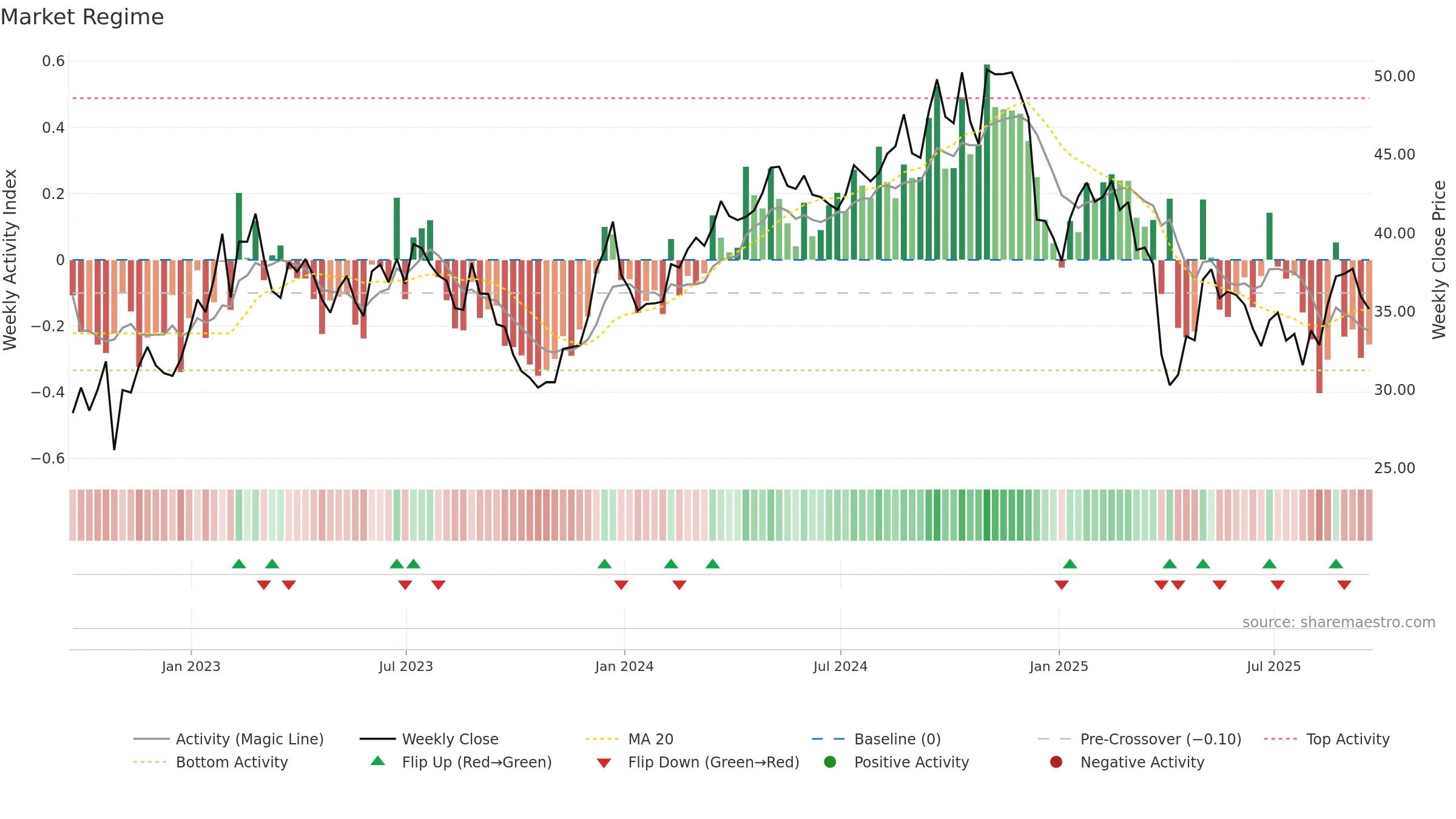The image size is (1456, 819).
Task: Click the 40.00 price axis label
Action: click(x=1395, y=233)
